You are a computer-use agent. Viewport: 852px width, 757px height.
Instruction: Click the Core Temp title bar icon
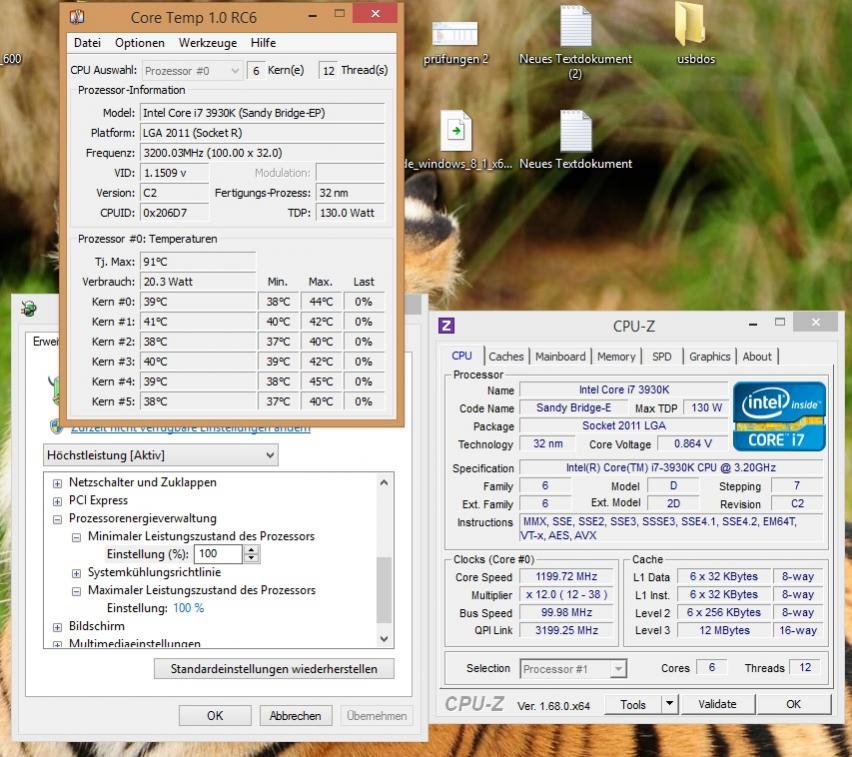[77, 17]
